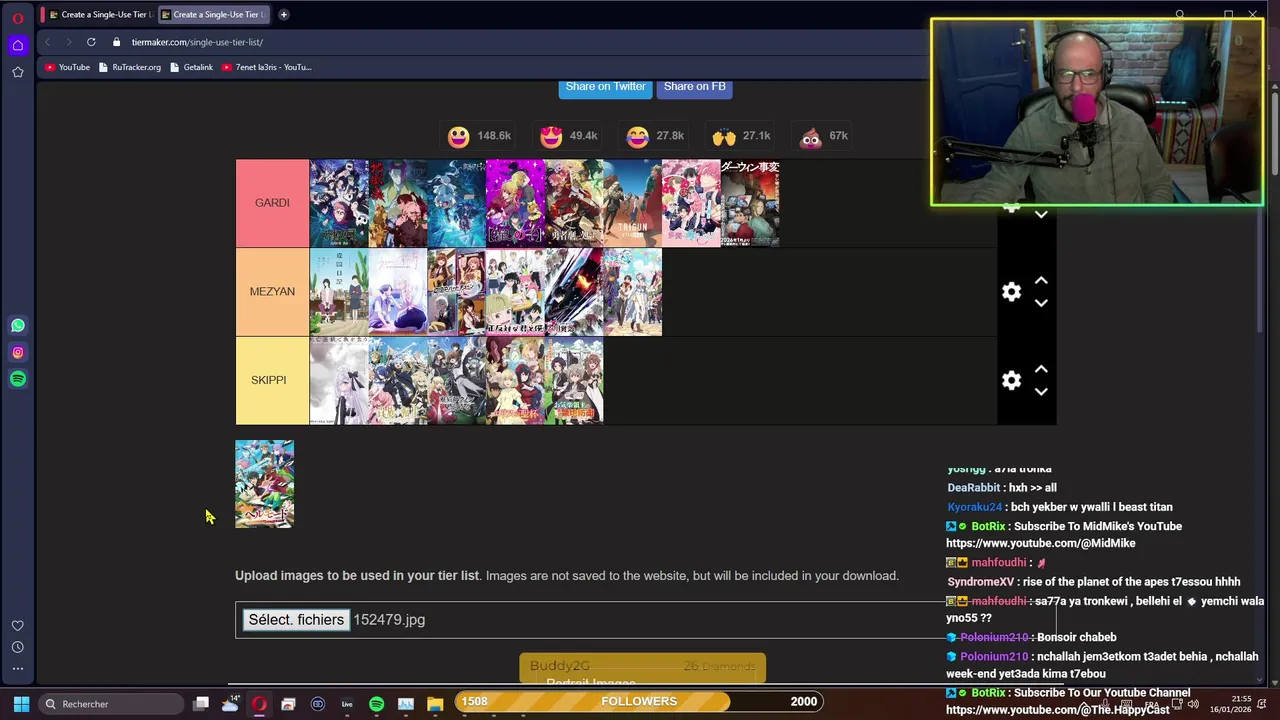Open the youtube.com/@The.HappyCast chat link
Image resolution: width=1280 pixels, height=720 pixels.
[x=1057, y=710]
